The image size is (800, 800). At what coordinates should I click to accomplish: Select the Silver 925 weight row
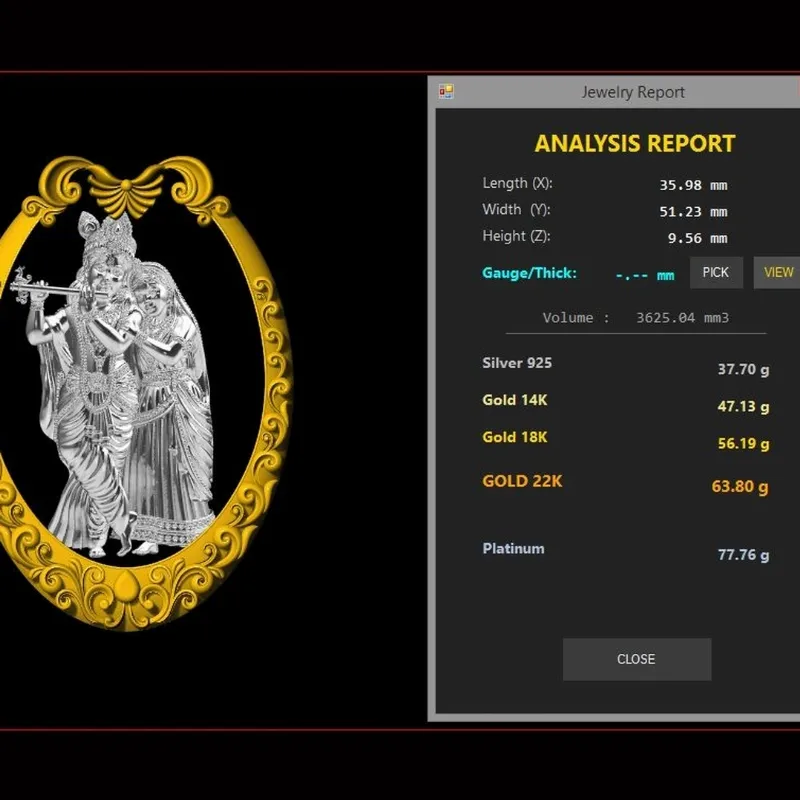tap(626, 366)
